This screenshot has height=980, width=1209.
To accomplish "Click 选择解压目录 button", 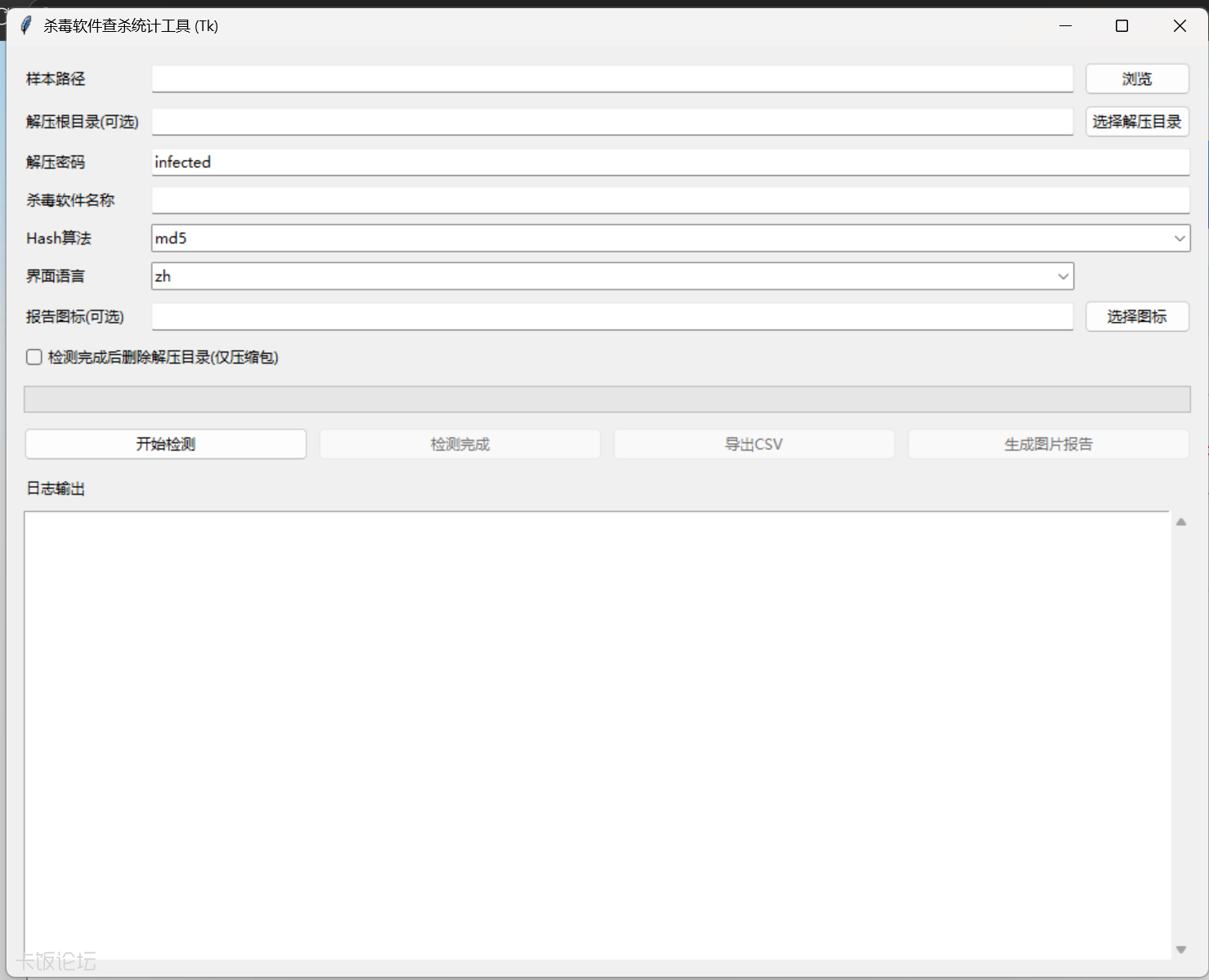I will click(x=1137, y=122).
